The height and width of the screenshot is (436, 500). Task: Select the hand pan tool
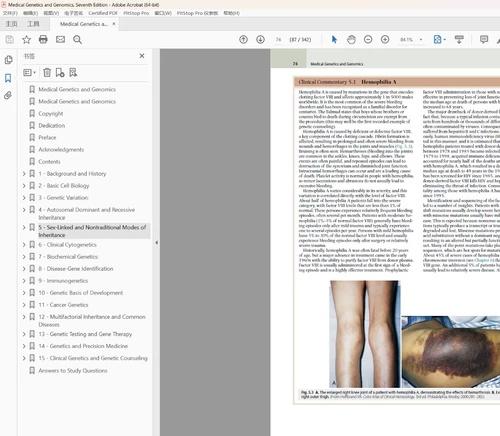click(351, 39)
